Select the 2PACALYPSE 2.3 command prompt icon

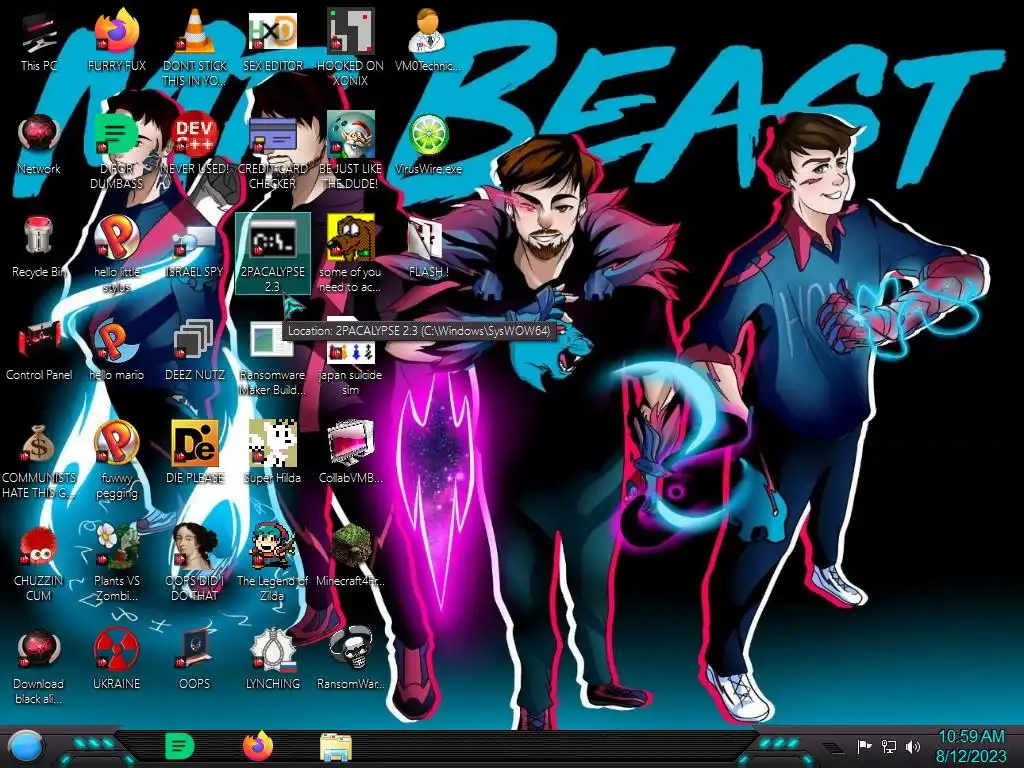(x=273, y=253)
